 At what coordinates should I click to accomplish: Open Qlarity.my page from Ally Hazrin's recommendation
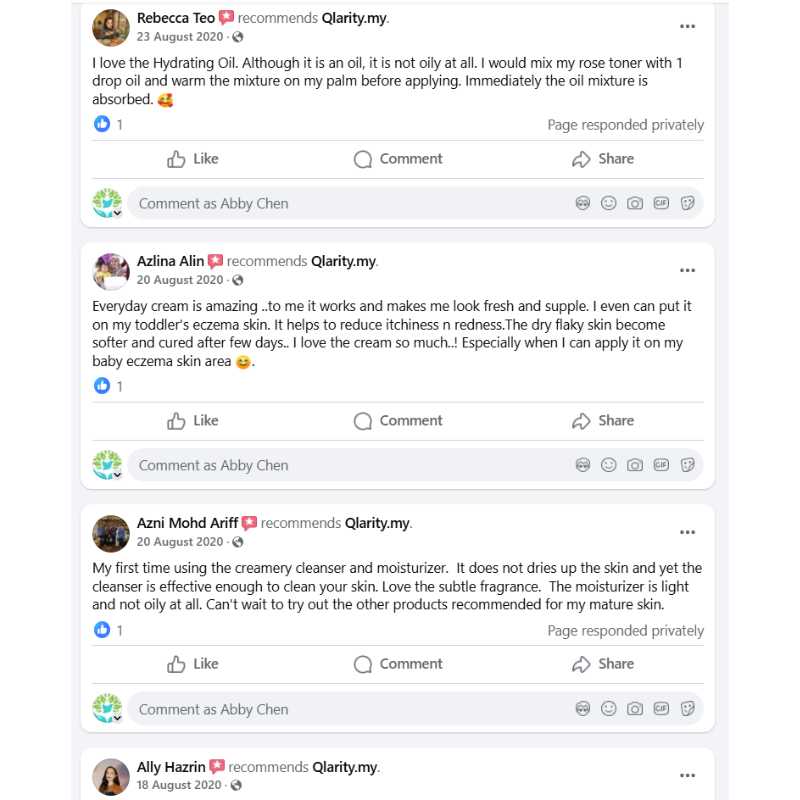[345, 767]
